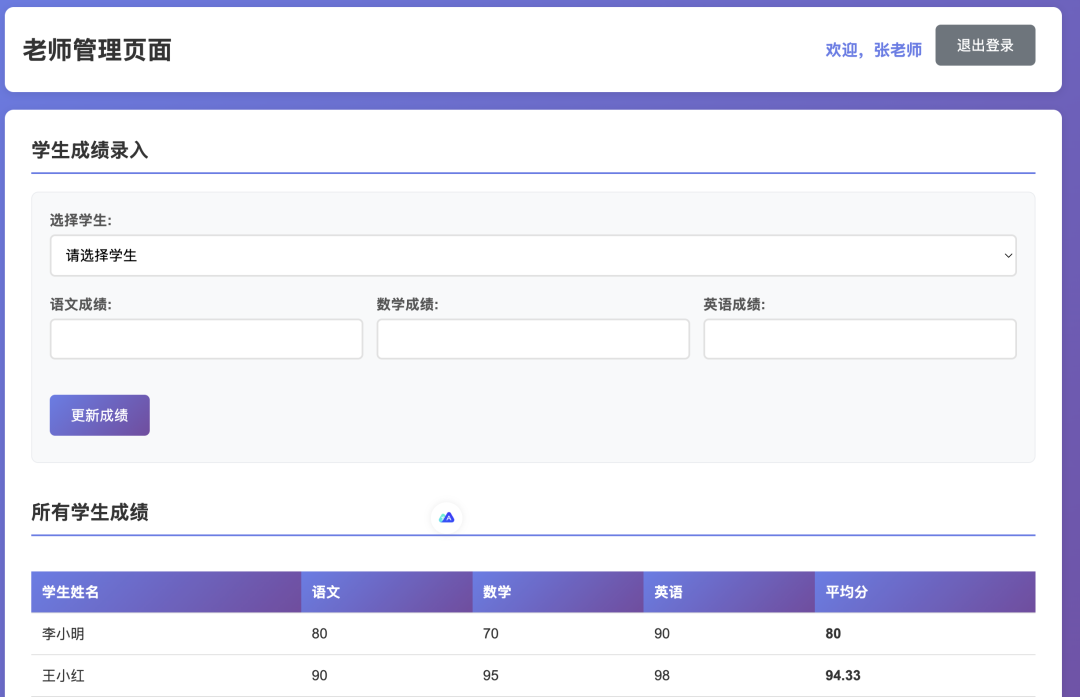Click the 欢迎，张老师 welcome link
1080x697 pixels.
pos(872,49)
